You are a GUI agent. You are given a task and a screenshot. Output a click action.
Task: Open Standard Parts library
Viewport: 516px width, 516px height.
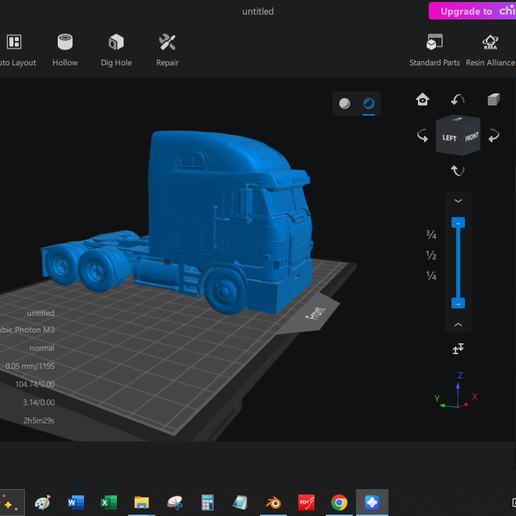[x=434, y=50]
